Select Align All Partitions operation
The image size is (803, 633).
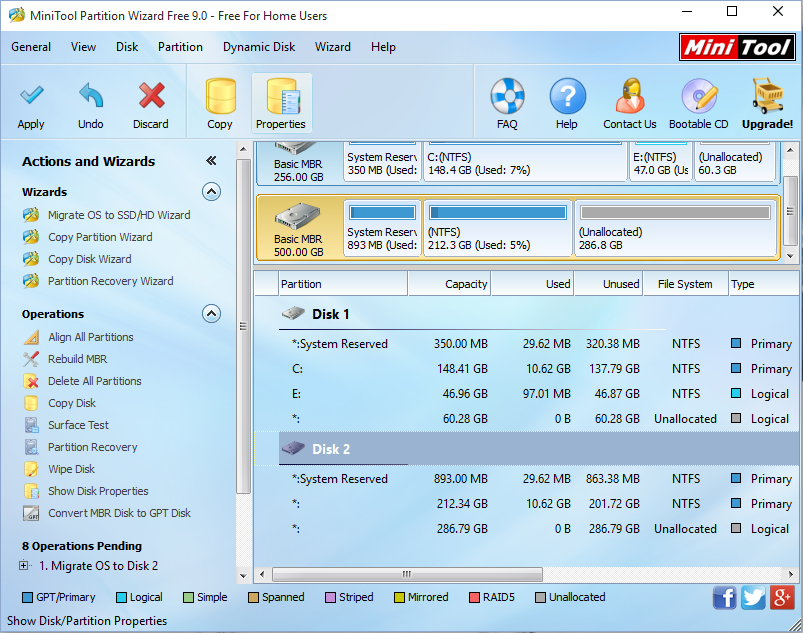click(91, 337)
